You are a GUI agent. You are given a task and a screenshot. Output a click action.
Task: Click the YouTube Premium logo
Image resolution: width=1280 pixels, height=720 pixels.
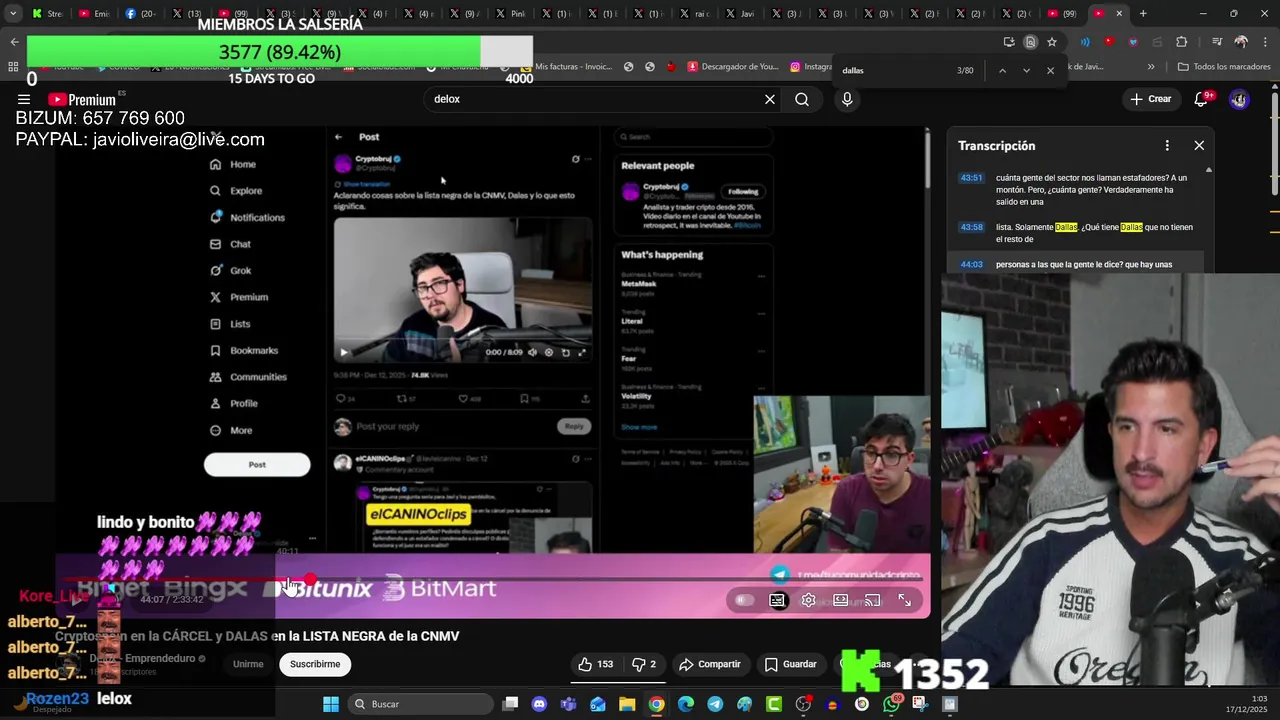coord(82,99)
